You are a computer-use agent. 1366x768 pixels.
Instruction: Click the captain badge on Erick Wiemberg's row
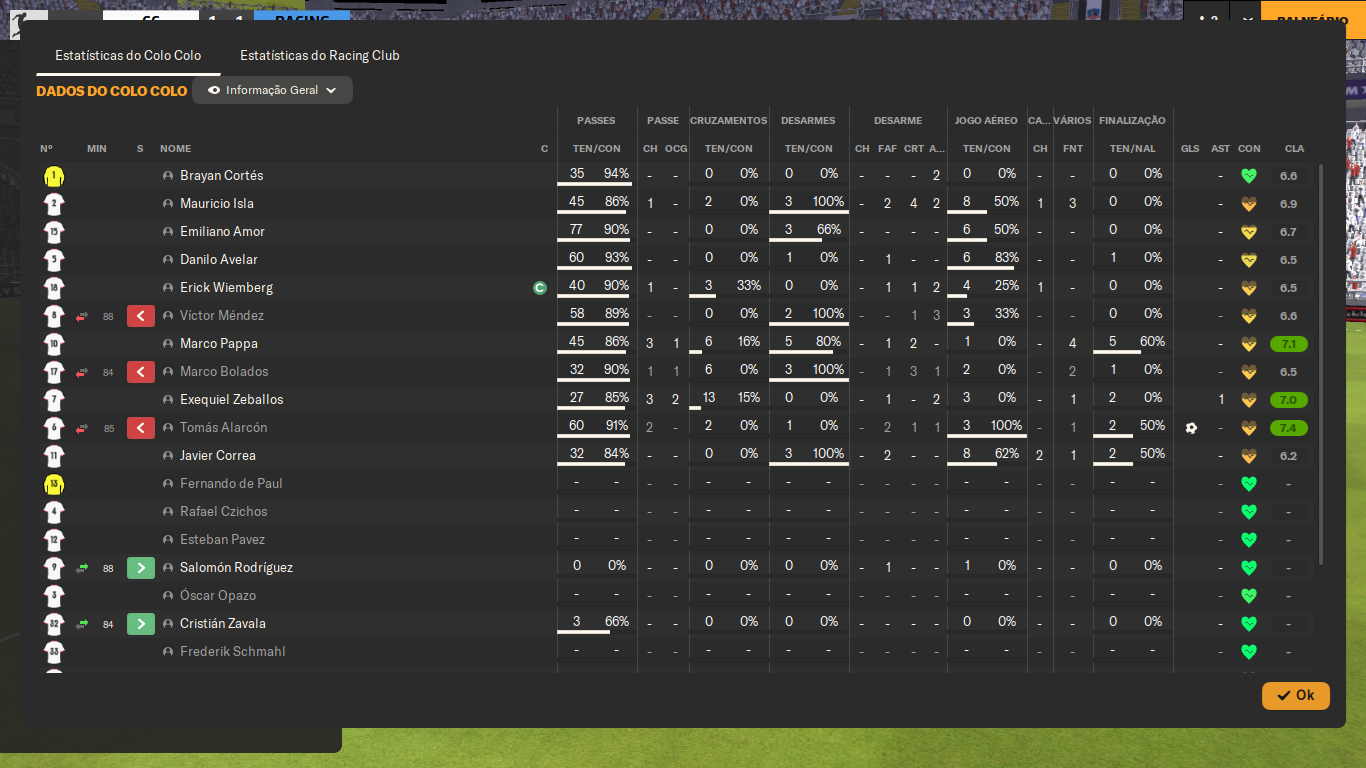click(x=540, y=288)
